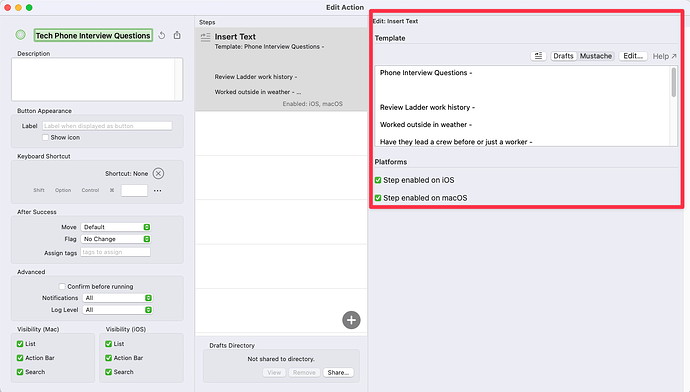Click the Label input field
690x392 pixels.
(x=107, y=126)
